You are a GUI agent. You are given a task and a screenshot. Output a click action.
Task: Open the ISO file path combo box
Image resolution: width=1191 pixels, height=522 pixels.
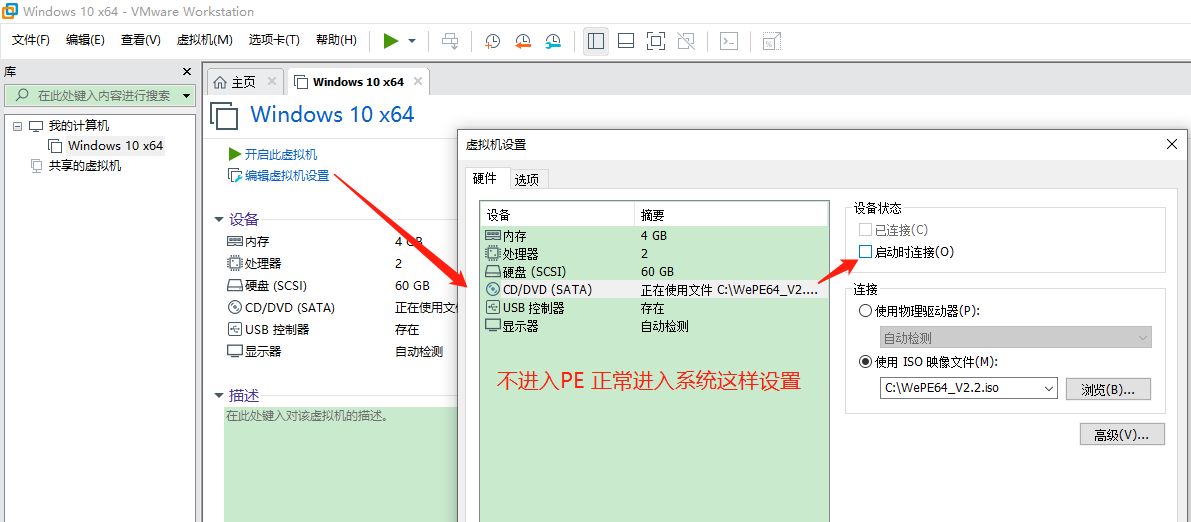(967, 388)
